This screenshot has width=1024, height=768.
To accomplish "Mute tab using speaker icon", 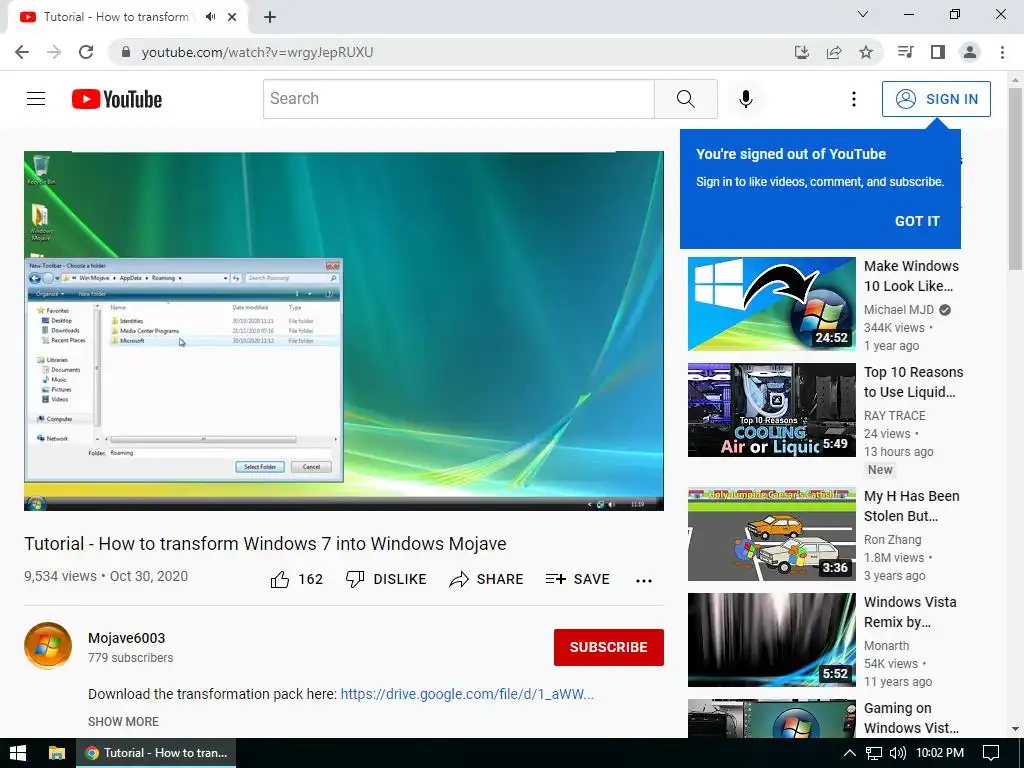I will point(210,17).
